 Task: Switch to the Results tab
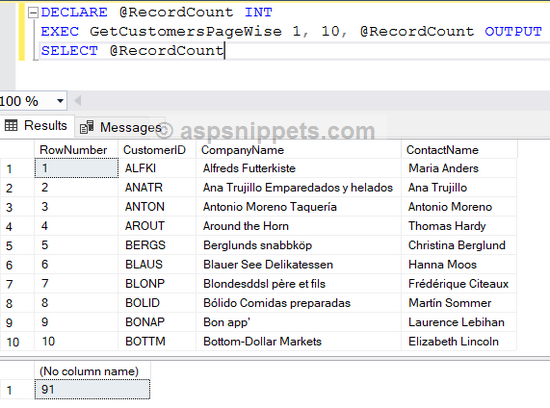click(x=37, y=126)
